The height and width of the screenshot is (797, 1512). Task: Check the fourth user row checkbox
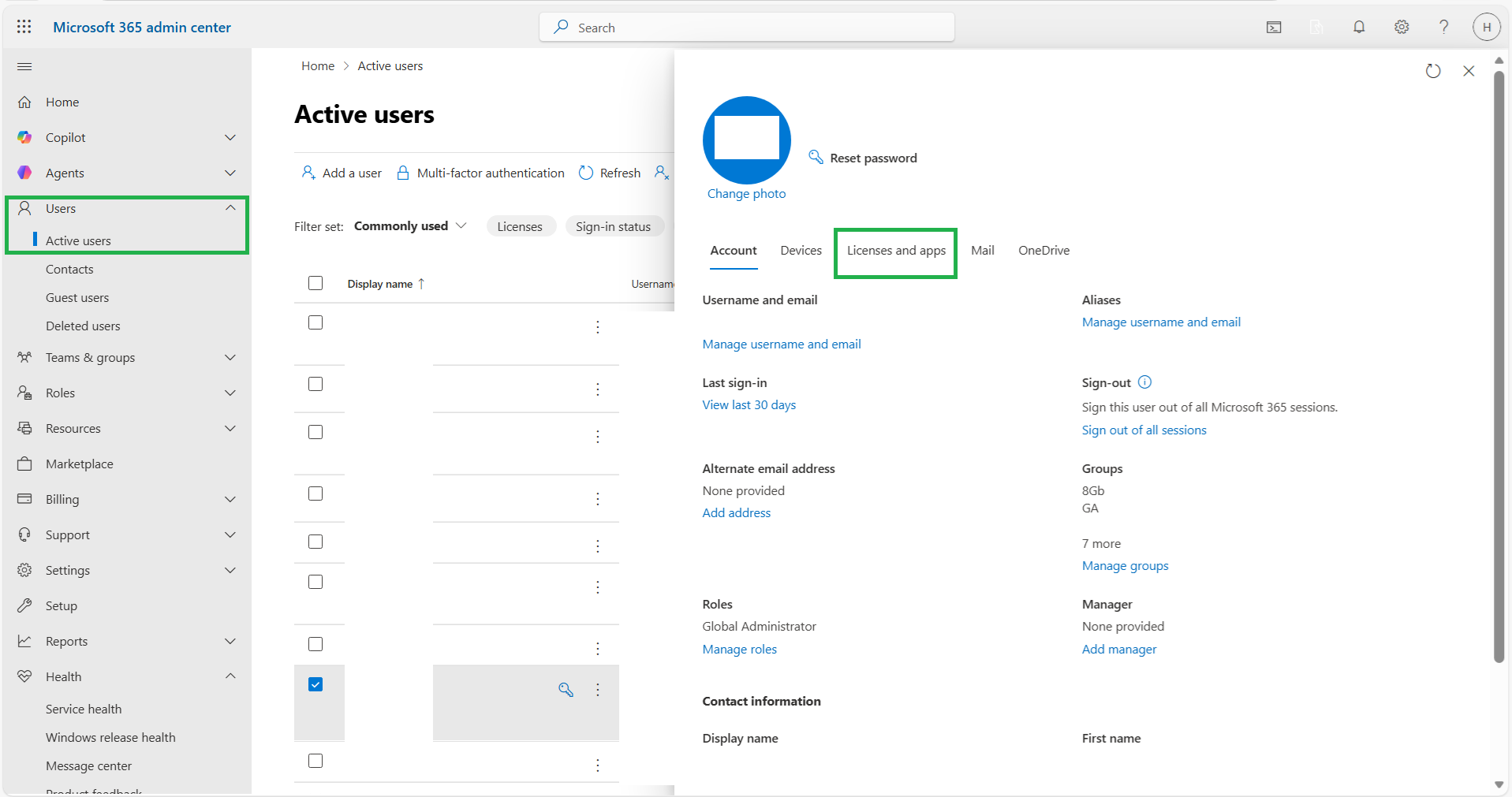coord(315,493)
